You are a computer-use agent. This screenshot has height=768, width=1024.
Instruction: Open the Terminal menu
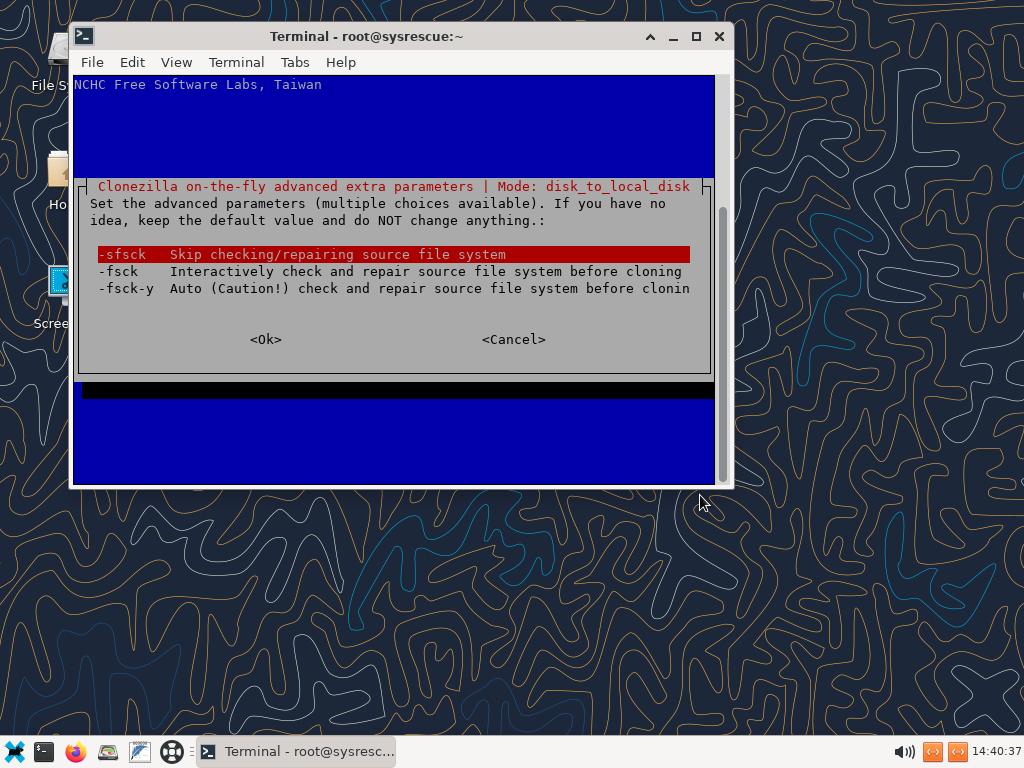236,62
